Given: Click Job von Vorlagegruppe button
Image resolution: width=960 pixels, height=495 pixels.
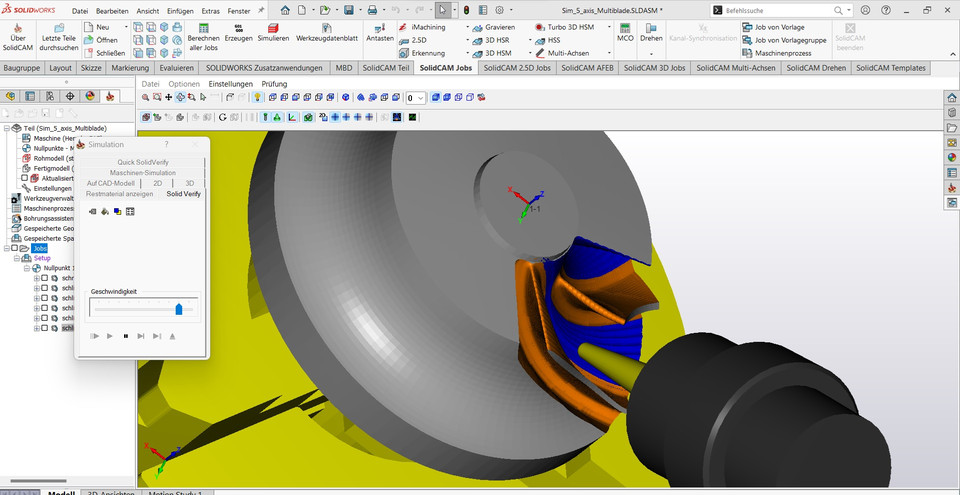Looking at the screenshot, I should point(784,40).
